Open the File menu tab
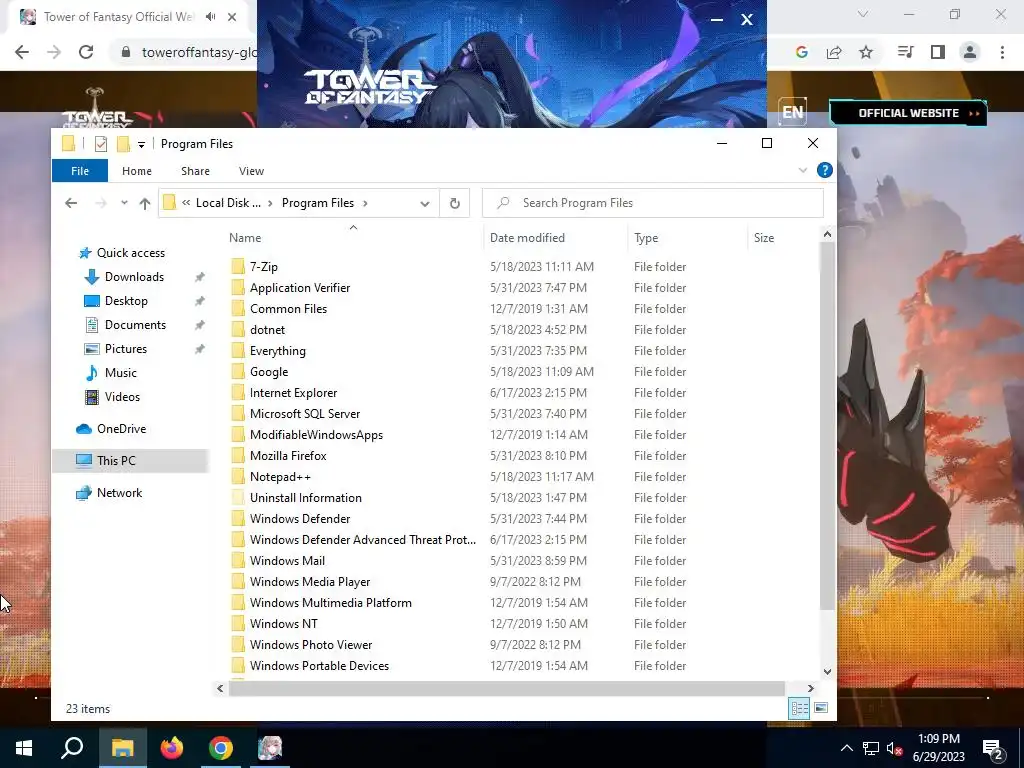The width and height of the screenshot is (1024, 768). tap(80, 171)
